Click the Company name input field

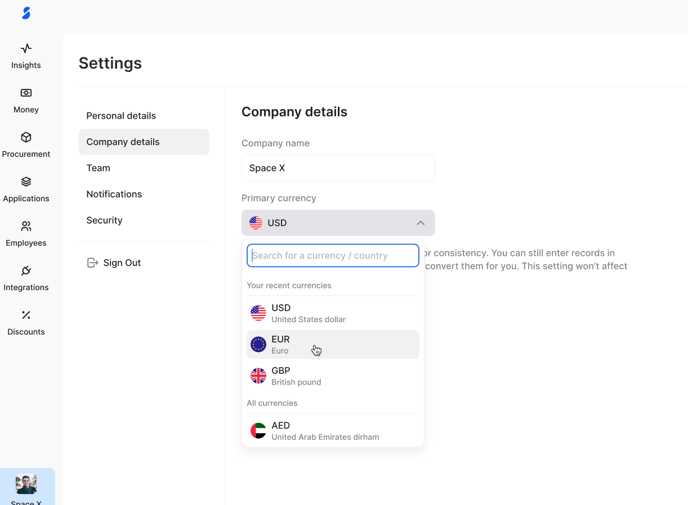337,168
